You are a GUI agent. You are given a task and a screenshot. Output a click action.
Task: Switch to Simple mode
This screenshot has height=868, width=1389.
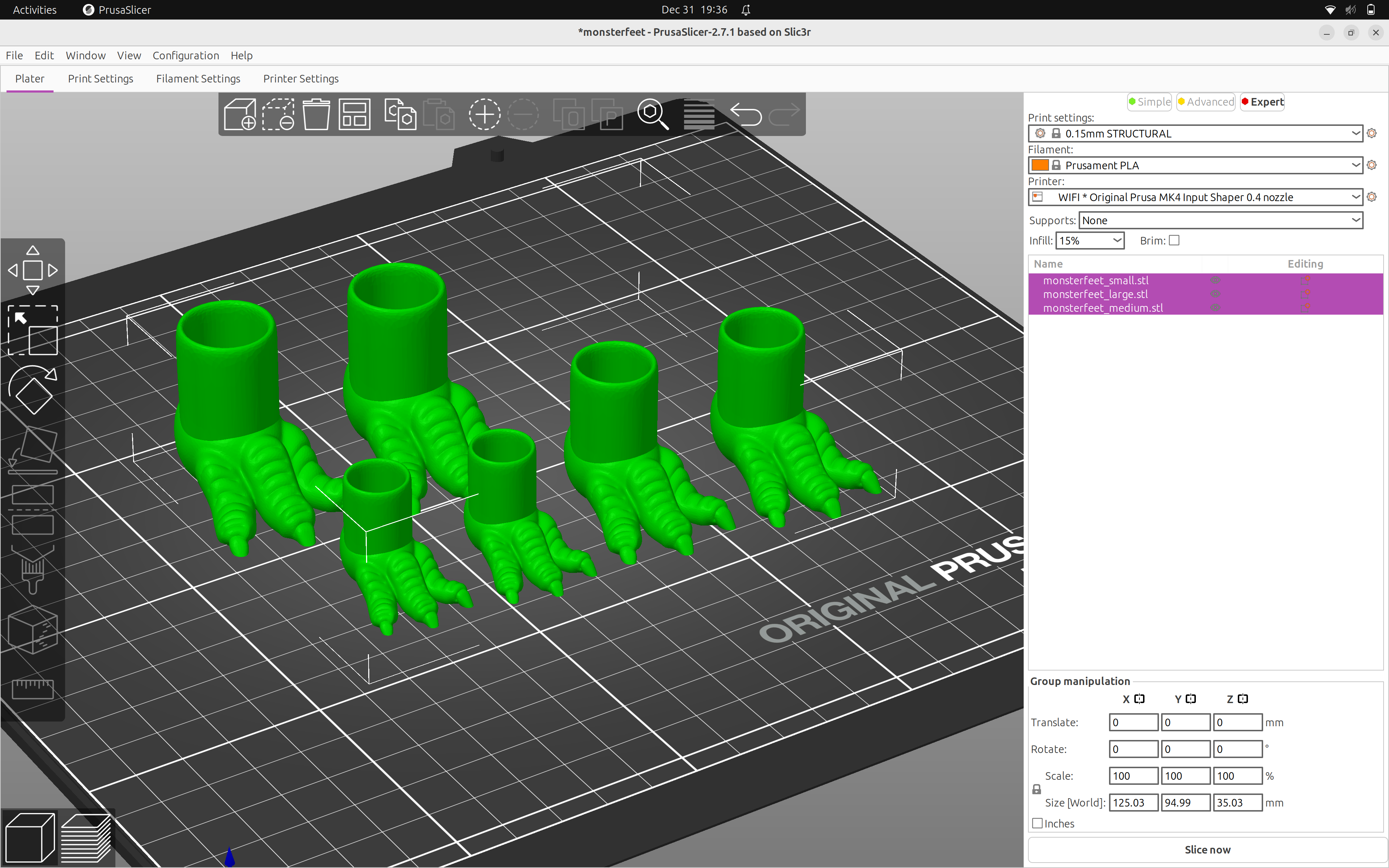[1149, 102]
